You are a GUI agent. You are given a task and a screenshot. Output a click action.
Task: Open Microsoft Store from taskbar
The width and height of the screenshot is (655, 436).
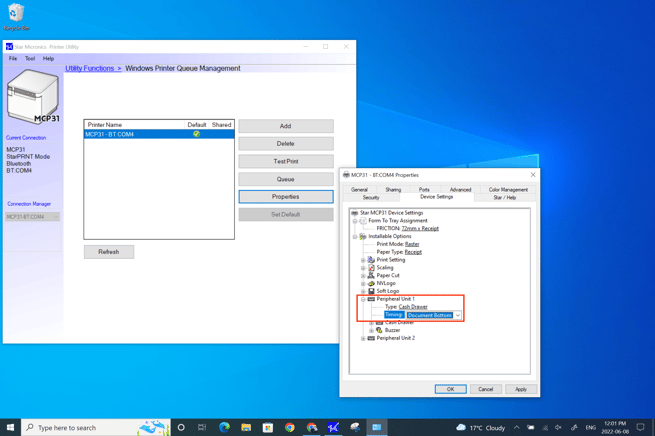point(268,427)
